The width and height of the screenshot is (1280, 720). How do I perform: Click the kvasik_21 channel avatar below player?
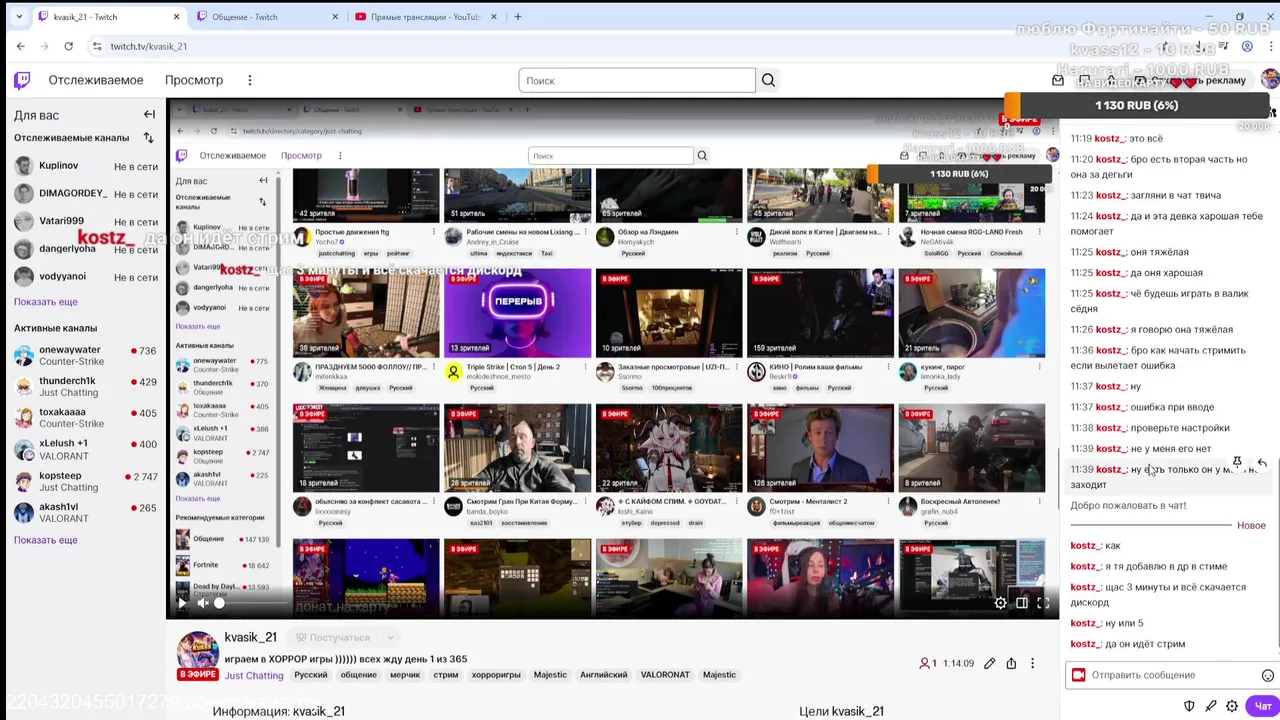(198, 653)
